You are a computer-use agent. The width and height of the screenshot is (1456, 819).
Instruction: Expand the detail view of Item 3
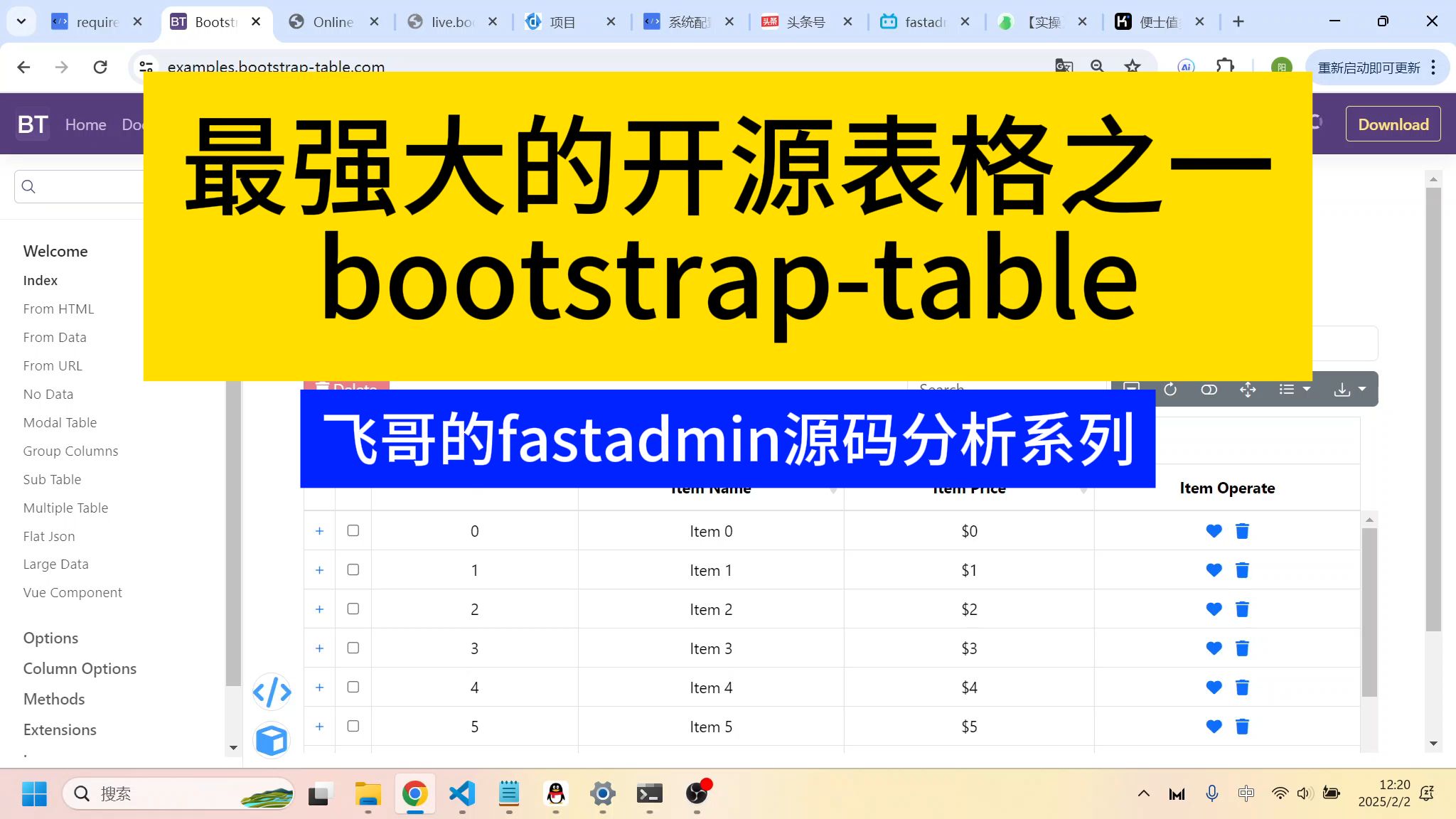tap(320, 648)
